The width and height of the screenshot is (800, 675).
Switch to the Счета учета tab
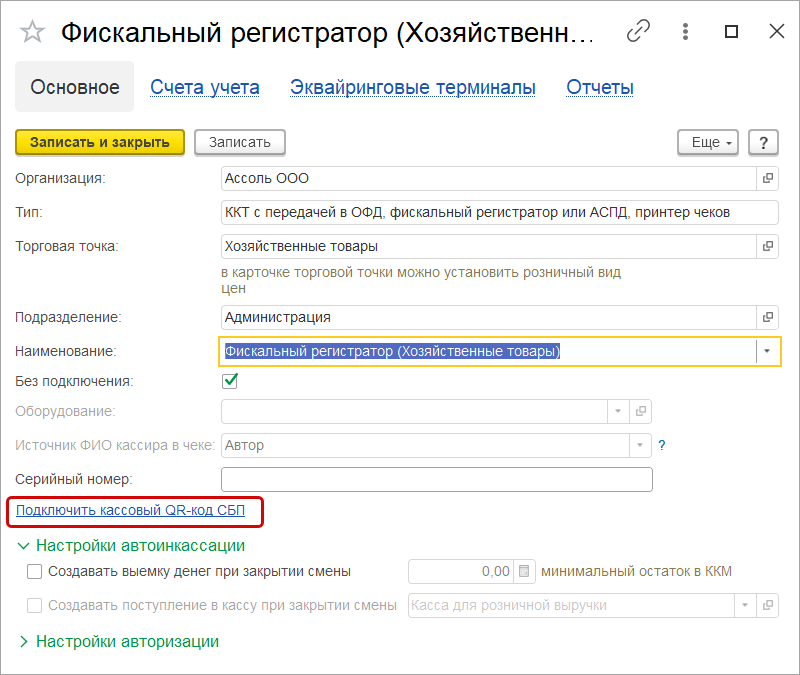click(x=205, y=87)
